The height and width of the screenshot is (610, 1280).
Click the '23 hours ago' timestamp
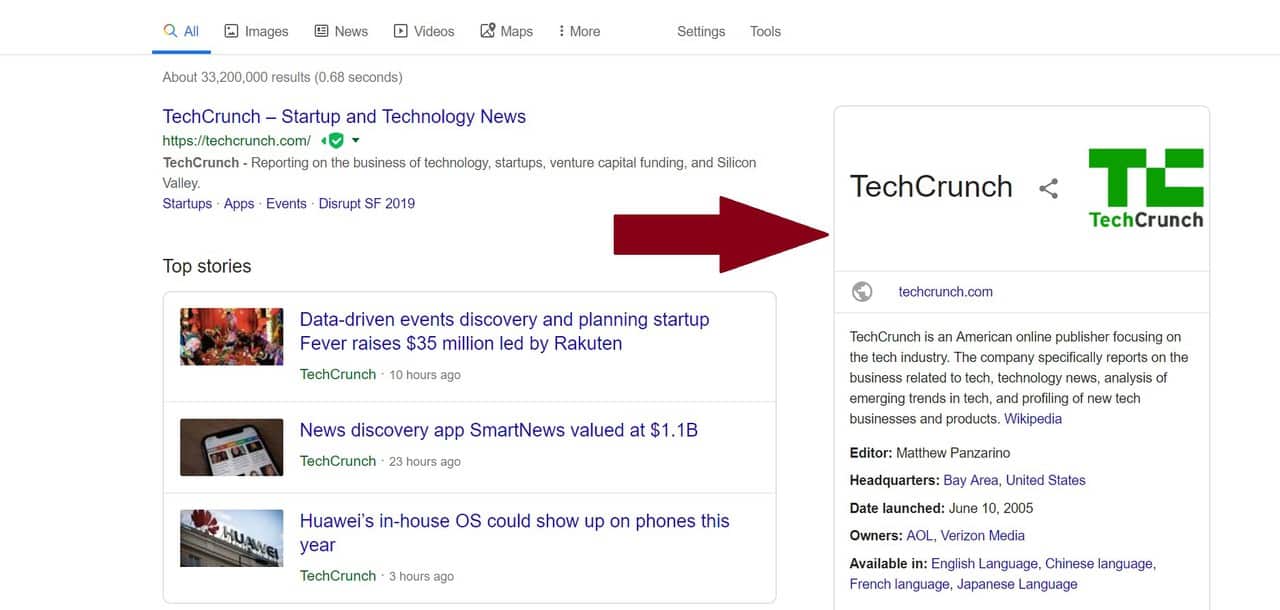point(425,462)
